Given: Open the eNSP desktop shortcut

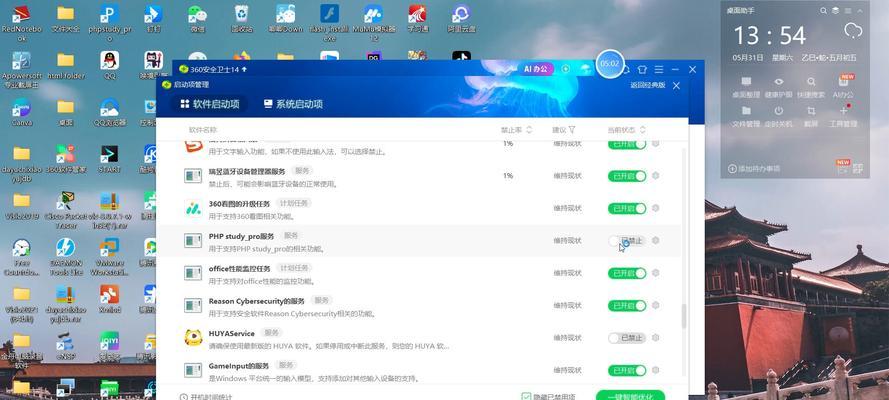Looking at the screenshot, I should pos(66,347).
